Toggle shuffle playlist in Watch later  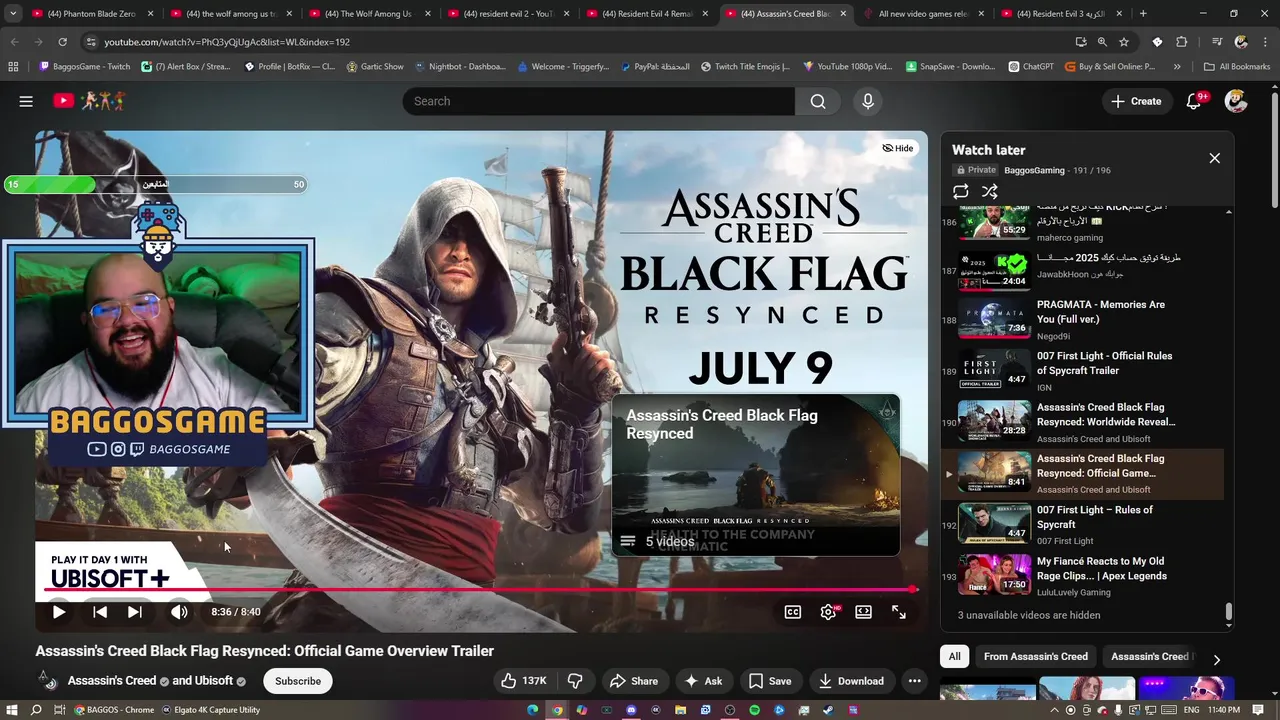click(990, 191)
